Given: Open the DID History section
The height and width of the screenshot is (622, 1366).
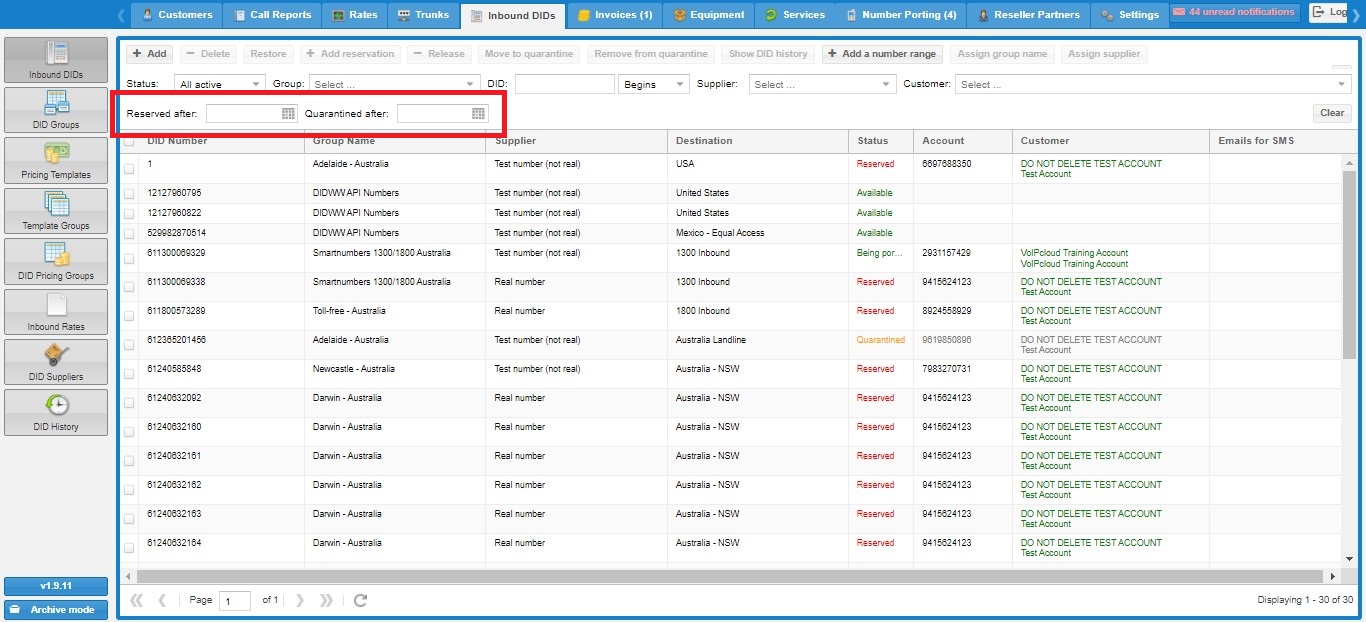Looking at the screenshot, I should [x=56, y=412].
